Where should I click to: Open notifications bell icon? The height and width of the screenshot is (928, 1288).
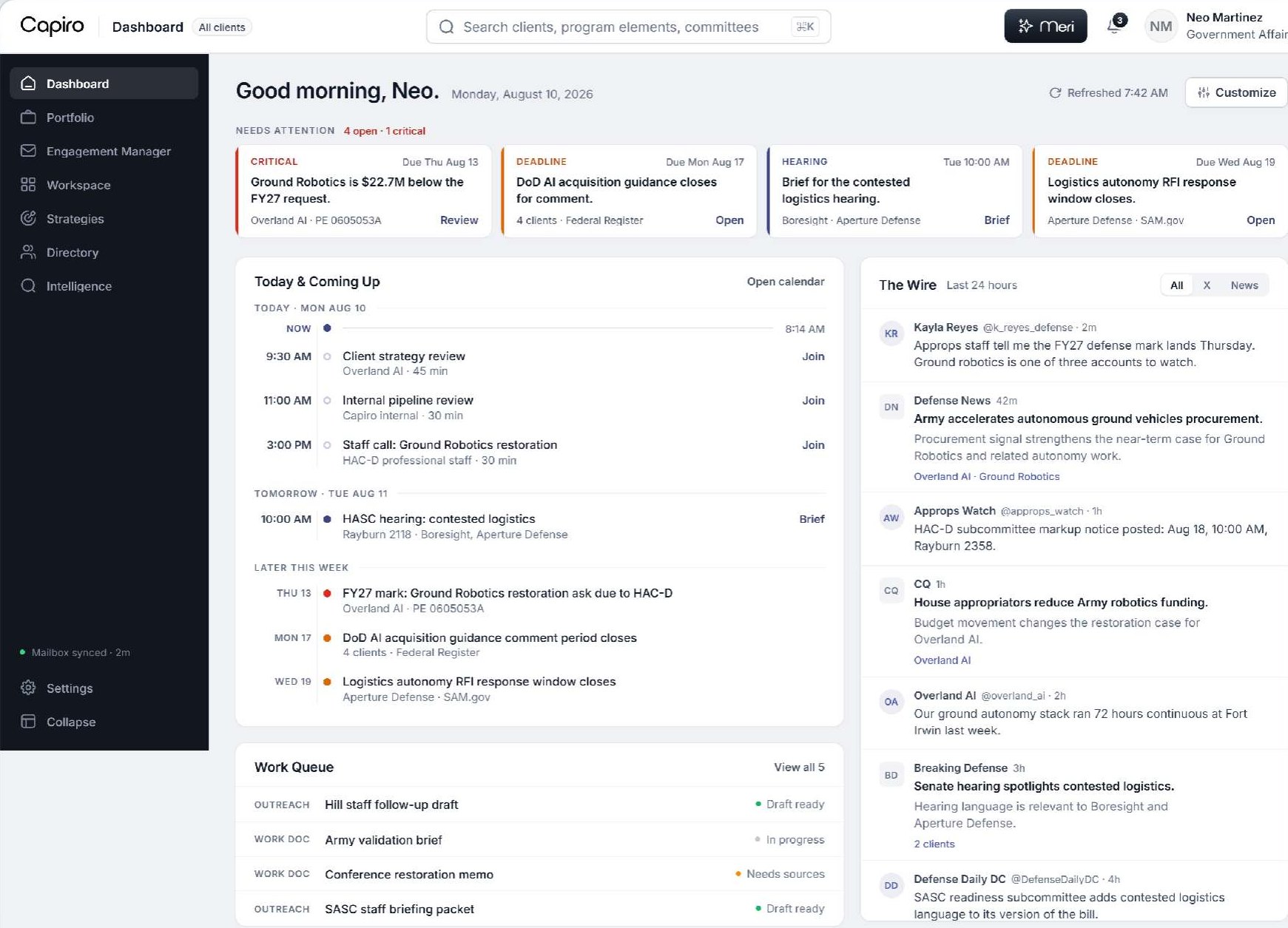click(1115, 26)
